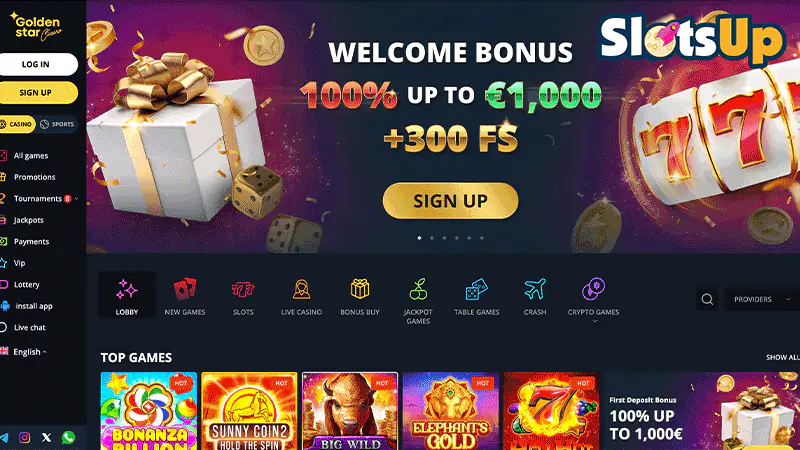800x450 pixels.
Task: Switch to Sports mode toggle
Action: (x=57, y=124)
